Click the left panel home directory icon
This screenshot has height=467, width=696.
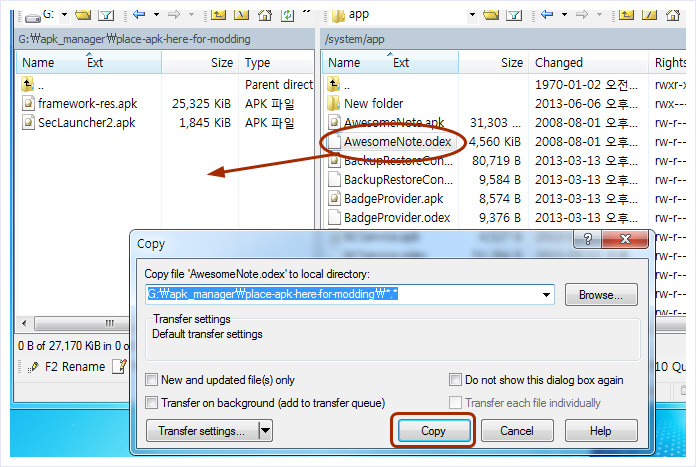click(x=265, y=15)
